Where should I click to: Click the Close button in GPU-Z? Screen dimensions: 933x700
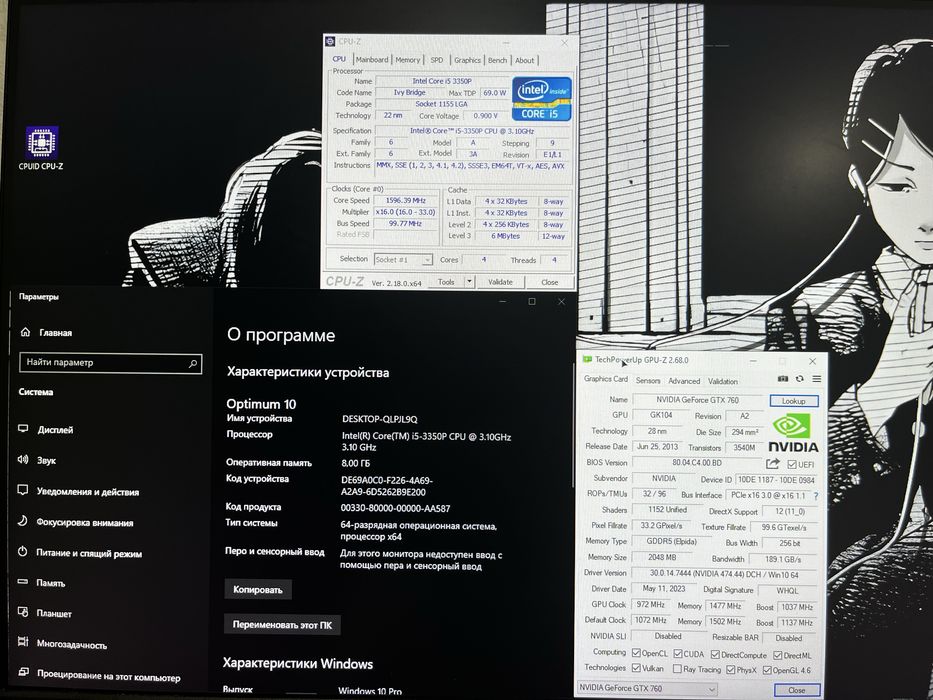tap(797, 690)
